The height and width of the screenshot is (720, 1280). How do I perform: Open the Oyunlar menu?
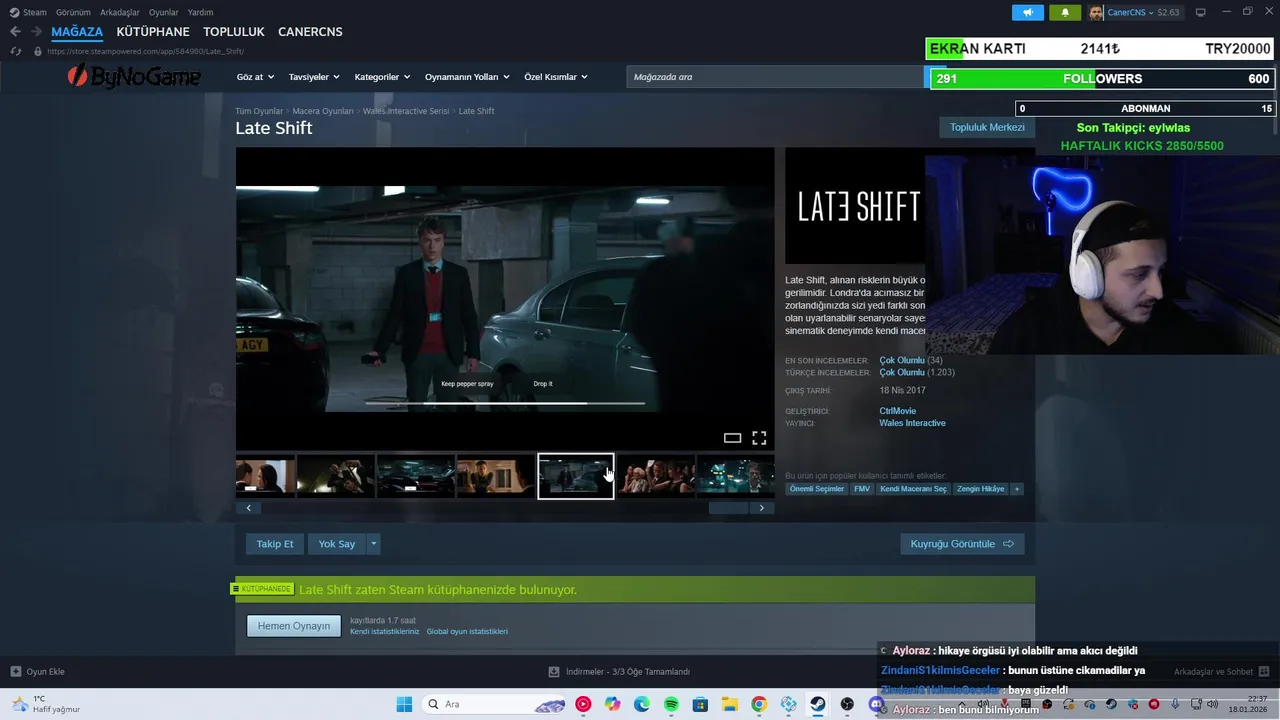pyautogui.click(x=164, y=12)
